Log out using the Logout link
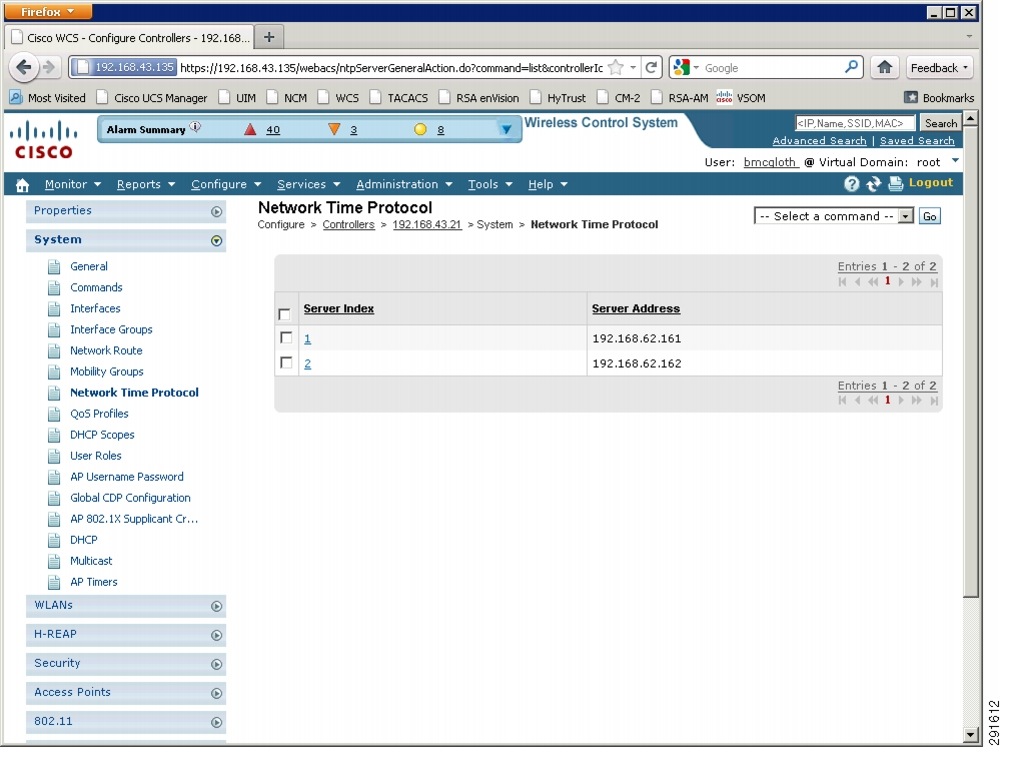 [x=931, y=183]
